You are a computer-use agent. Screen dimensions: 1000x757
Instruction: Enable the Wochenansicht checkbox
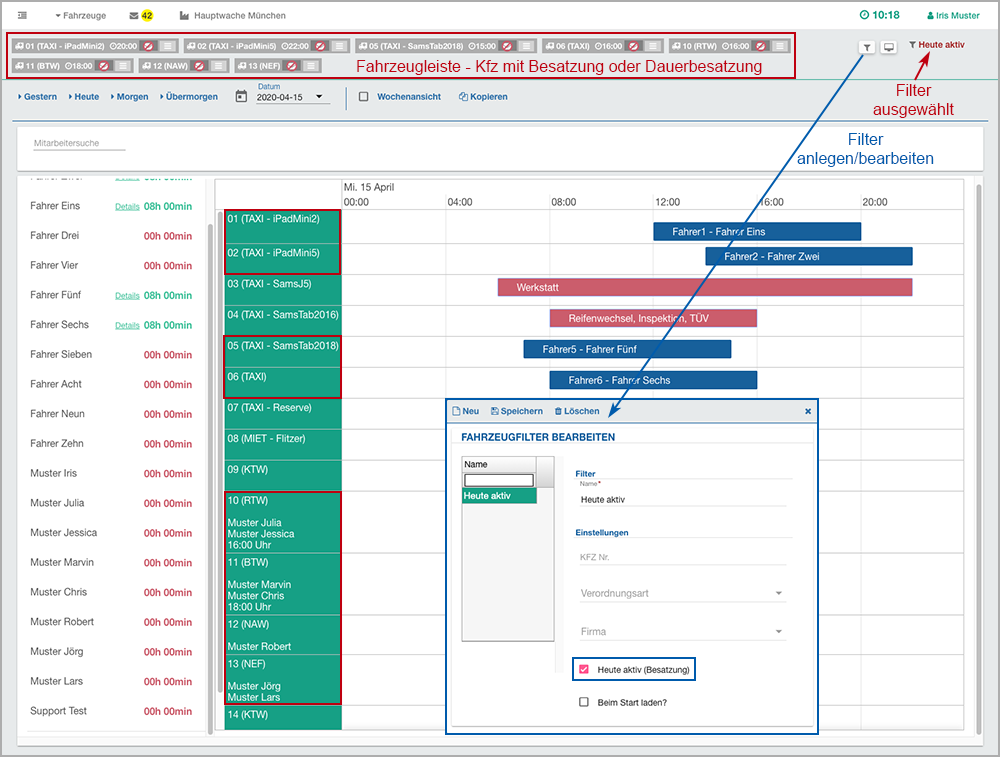point(364,97)
